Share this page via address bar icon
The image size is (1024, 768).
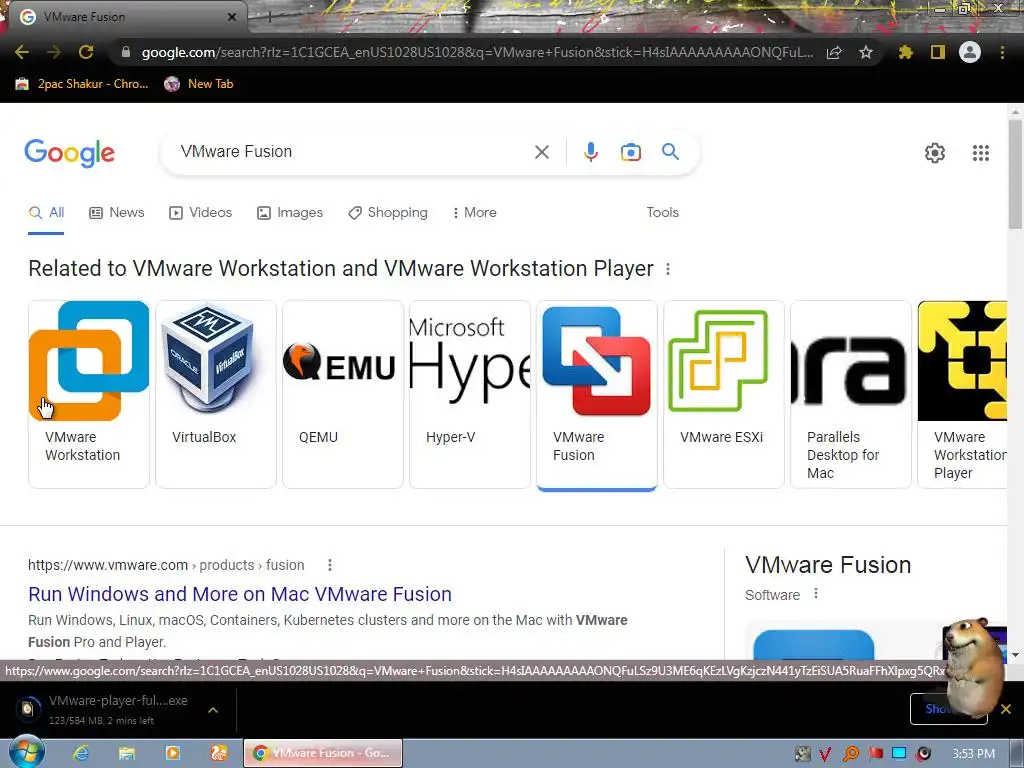click(x=834, y=53)
